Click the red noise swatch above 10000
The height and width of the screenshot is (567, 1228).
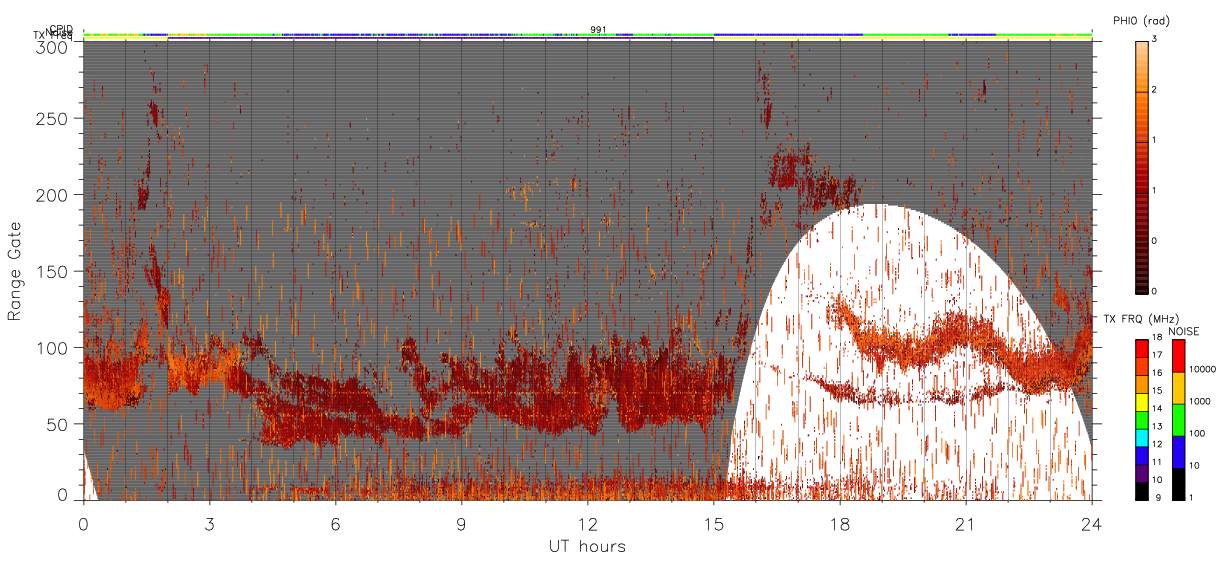pos(1179,356)
